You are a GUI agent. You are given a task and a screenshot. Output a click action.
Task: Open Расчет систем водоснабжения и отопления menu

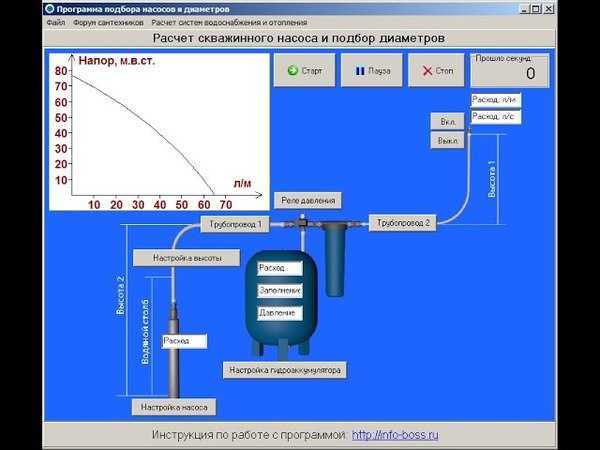coord(229,23)
